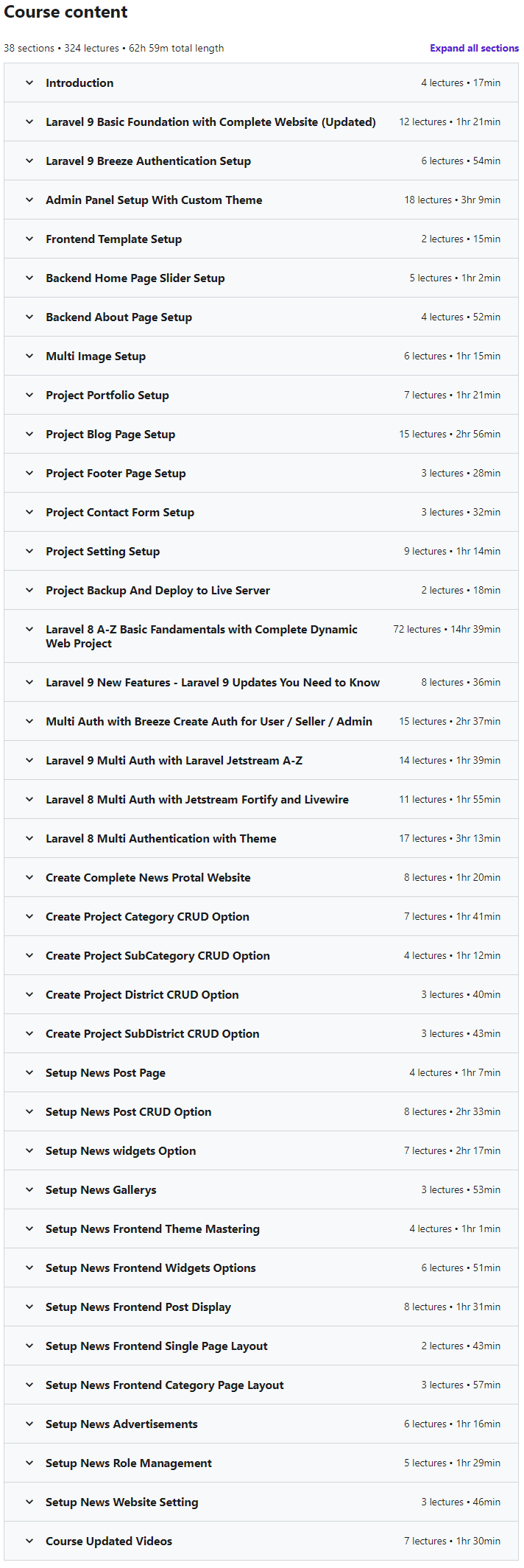Expand chevron next to Backend Home Page Slider Setup
The image size is (524, 1568).
tap(29, 278)
